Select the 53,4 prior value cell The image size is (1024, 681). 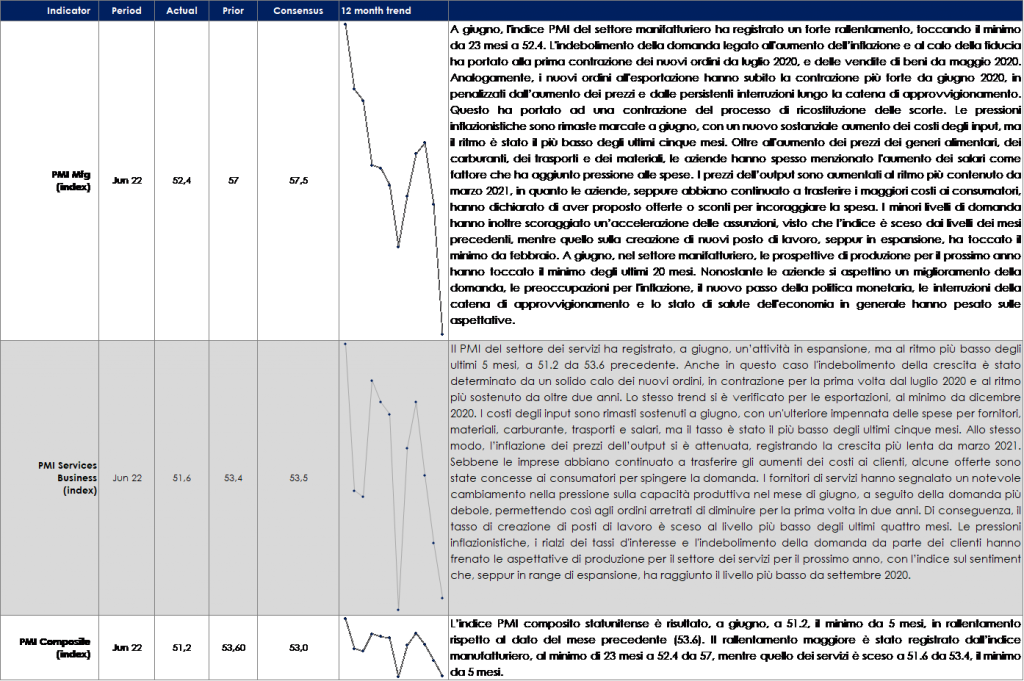pos(232,479)
